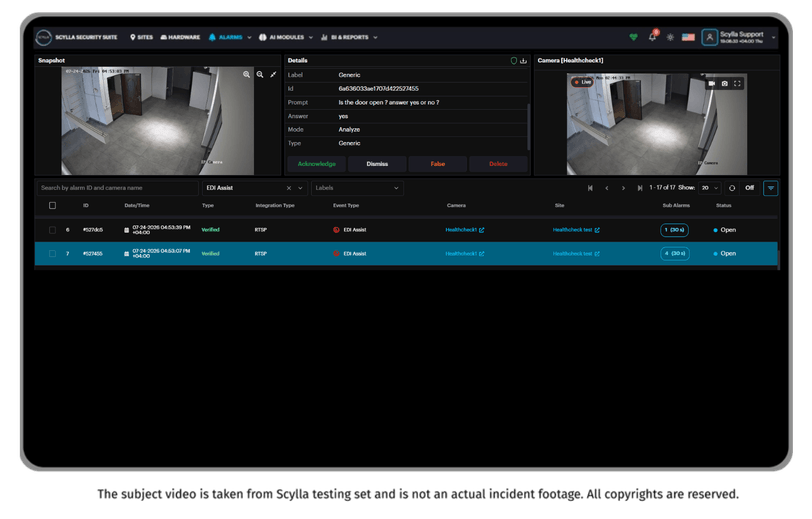Viewport: 812px width, 519px height.
Task: Dismiss the selected alarm
Action: tap(377, 164)
